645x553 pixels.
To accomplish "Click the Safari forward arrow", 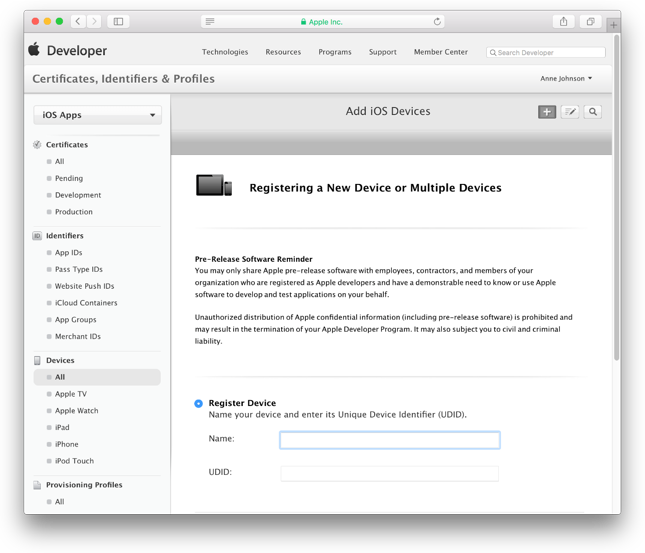I will [x=94, y=21].
